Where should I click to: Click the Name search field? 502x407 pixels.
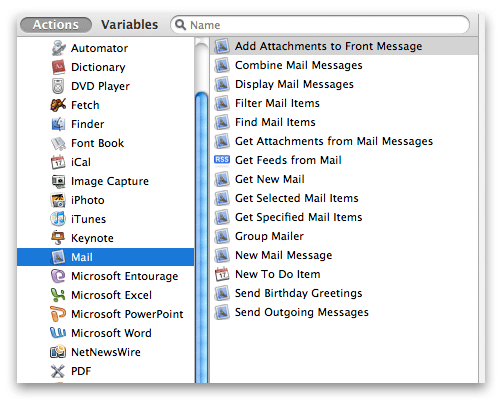(320, 25)
